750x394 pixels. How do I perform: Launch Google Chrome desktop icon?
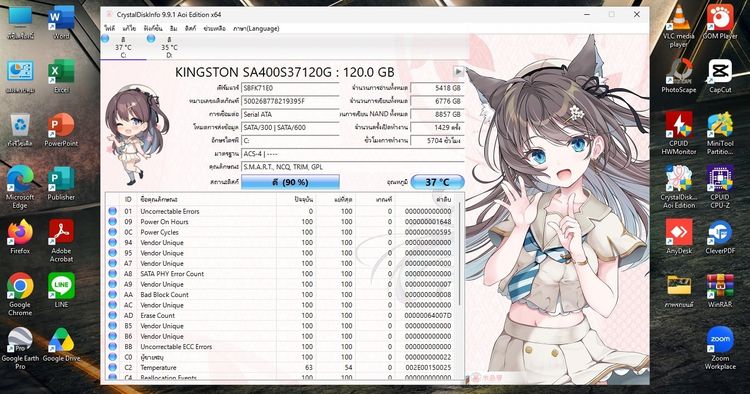[20, 295]
